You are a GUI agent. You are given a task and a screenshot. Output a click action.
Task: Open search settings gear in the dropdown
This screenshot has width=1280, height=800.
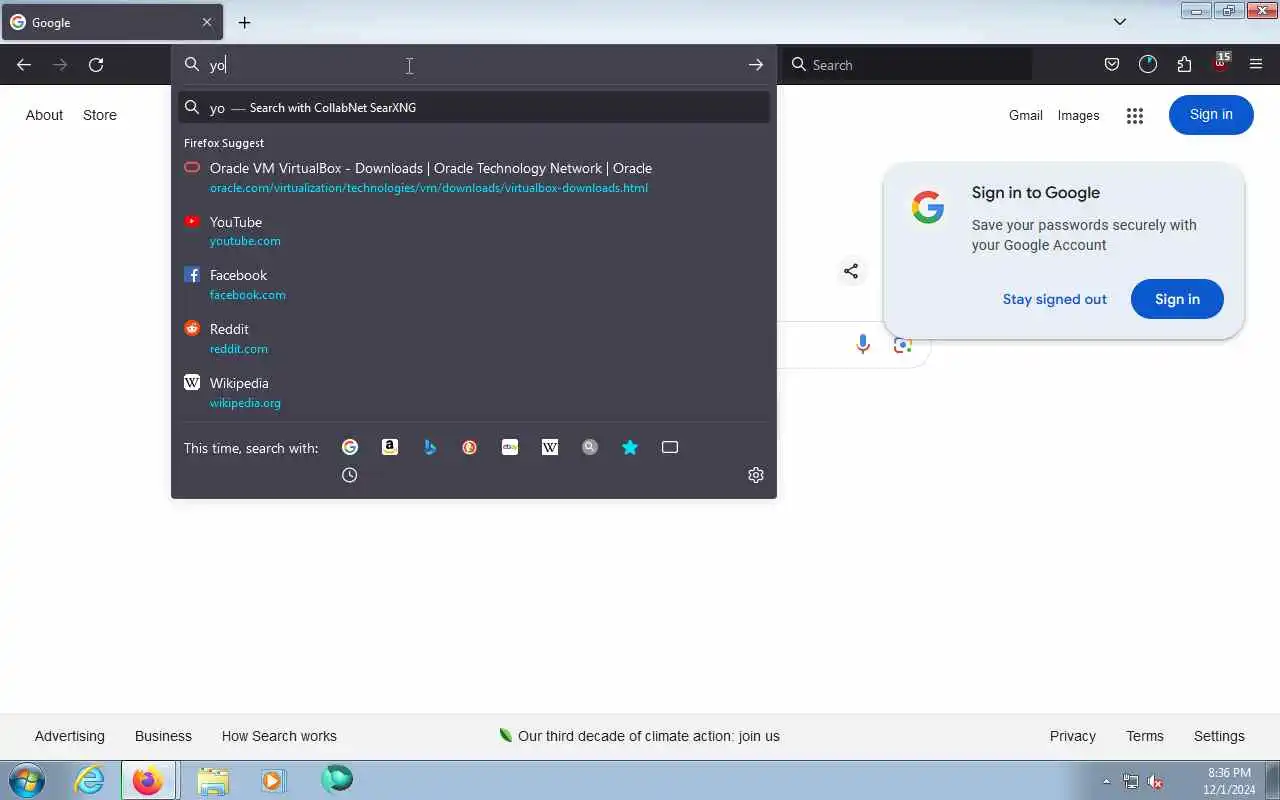(756, 475)
